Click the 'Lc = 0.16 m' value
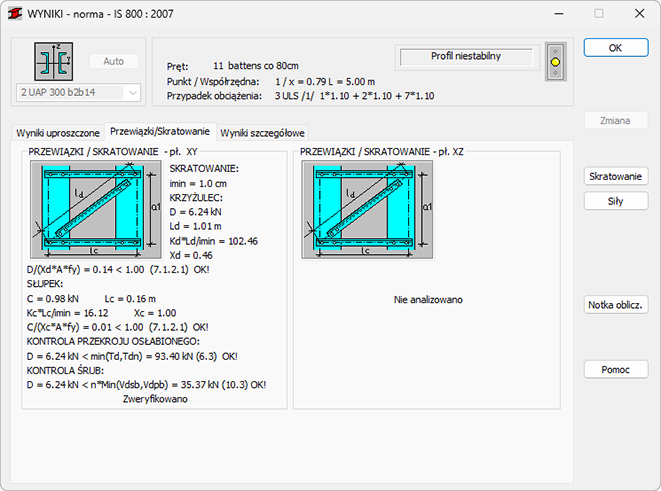 130,299
